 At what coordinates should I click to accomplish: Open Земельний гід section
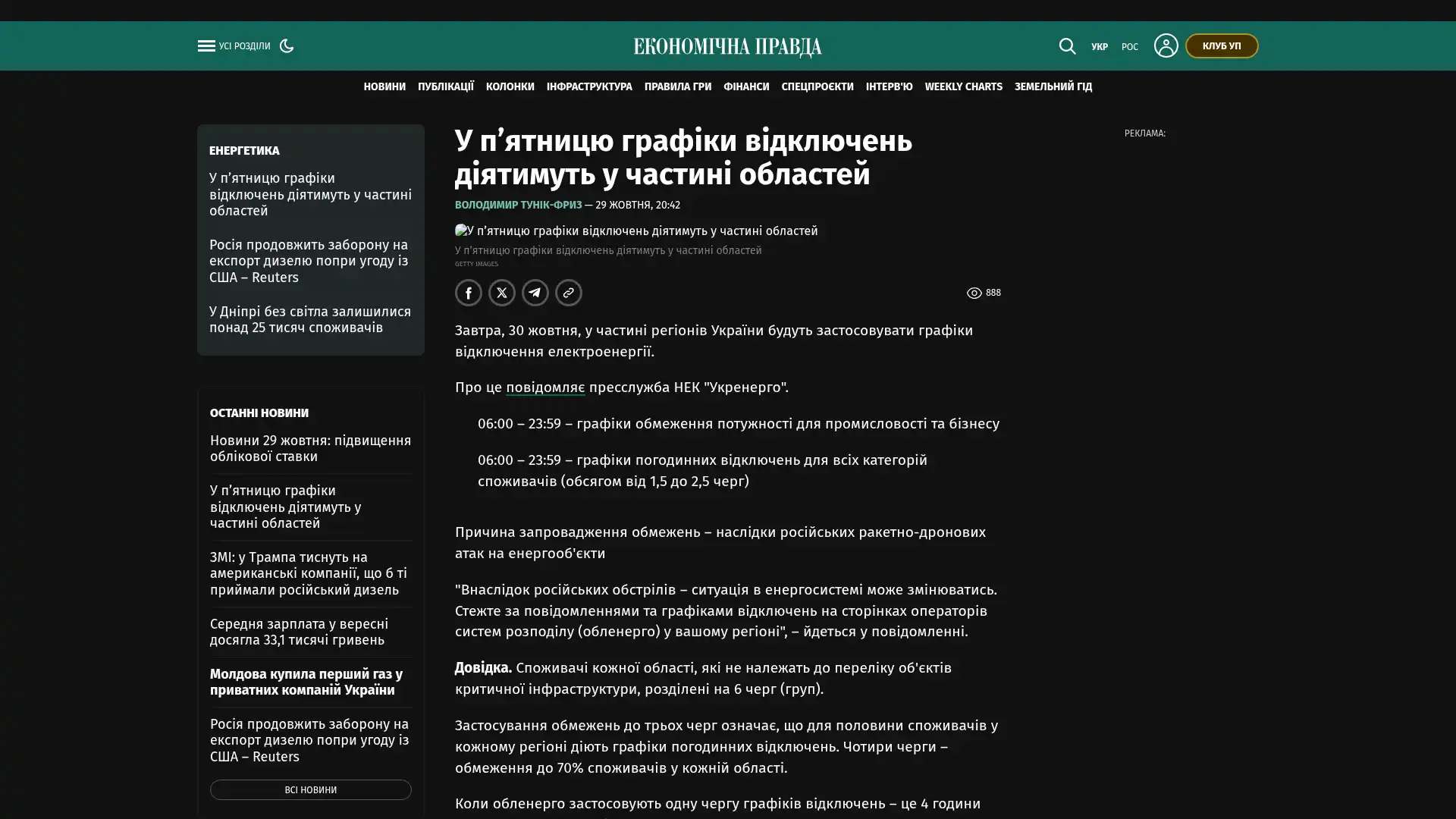(x=1053, y=87)
